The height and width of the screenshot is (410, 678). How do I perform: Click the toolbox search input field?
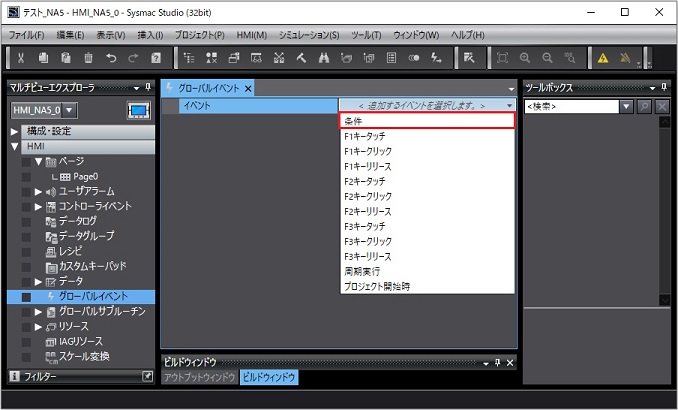pos(570,106)
